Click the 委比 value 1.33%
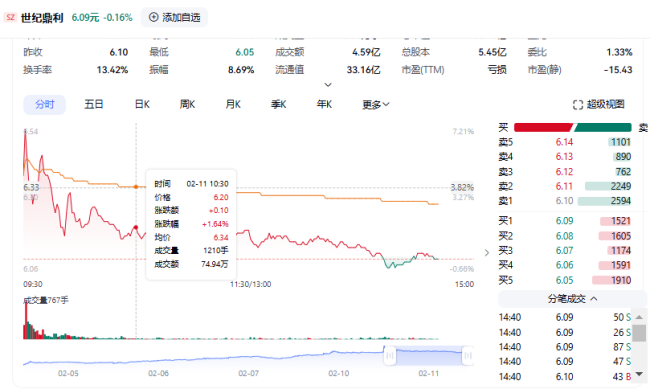Viewport: 650px width, 389px height. (619, 52)
